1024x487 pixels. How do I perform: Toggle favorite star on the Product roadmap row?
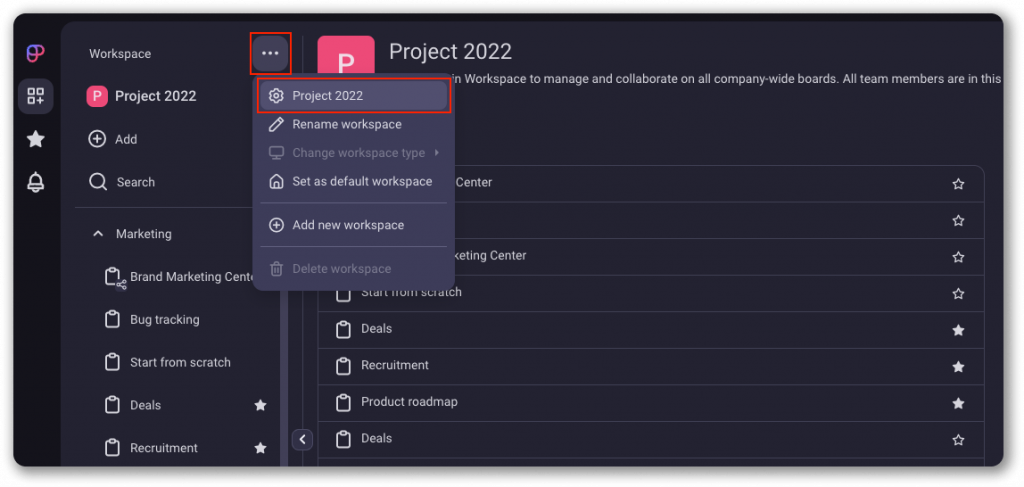[958, 403]
